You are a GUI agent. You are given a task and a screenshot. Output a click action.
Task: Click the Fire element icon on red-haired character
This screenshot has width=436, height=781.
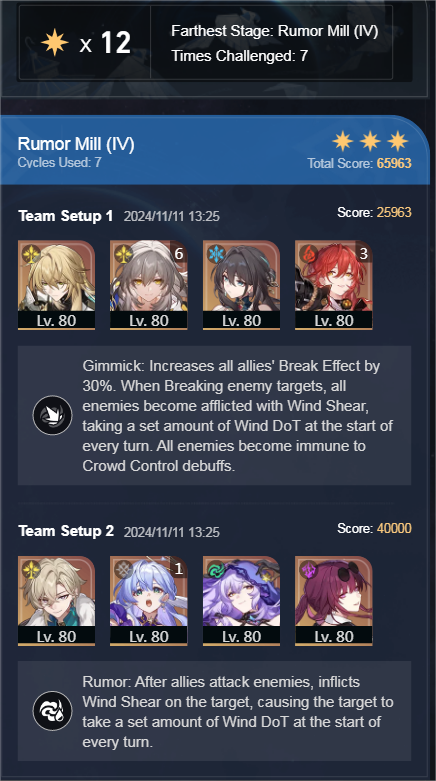[308, 254]
